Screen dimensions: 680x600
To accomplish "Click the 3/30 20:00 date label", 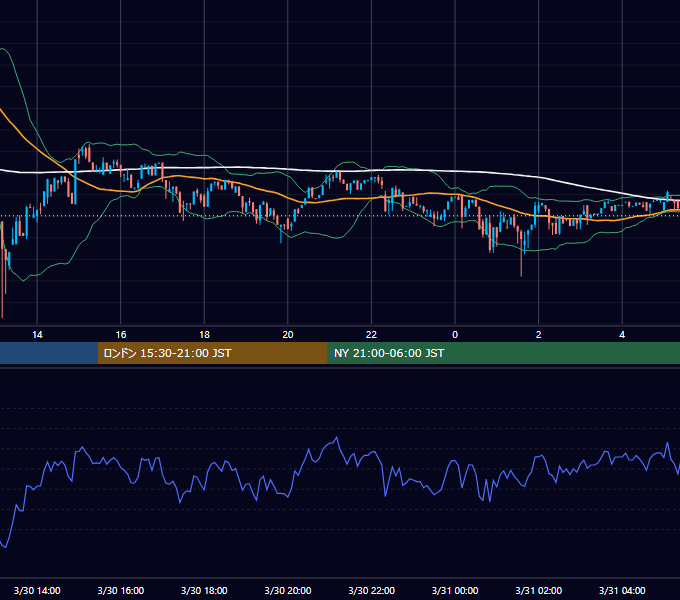I will pyautogui.click(x=288, y=590).
